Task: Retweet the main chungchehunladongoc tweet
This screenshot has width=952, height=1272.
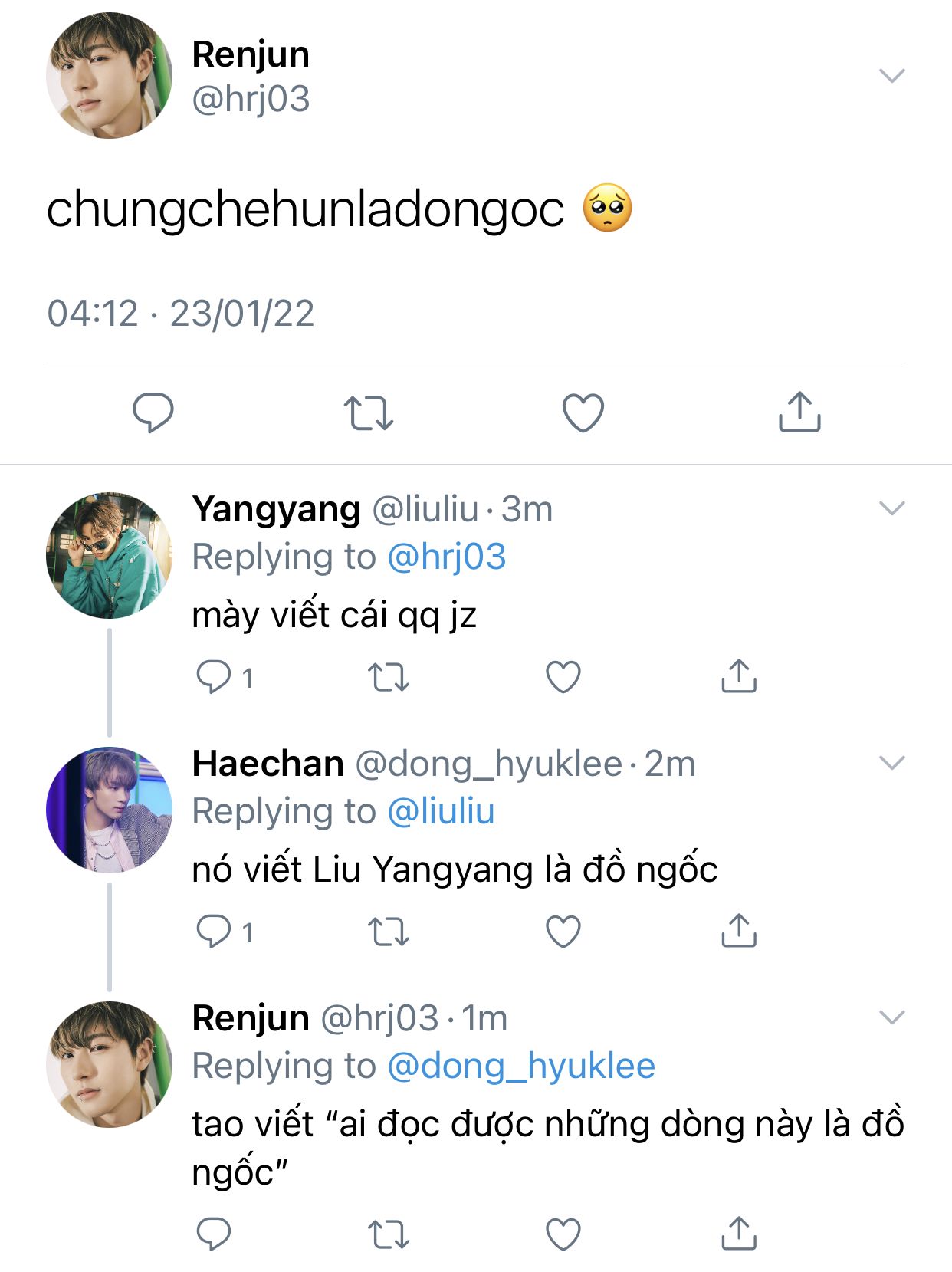Action: tap(368, 412)
